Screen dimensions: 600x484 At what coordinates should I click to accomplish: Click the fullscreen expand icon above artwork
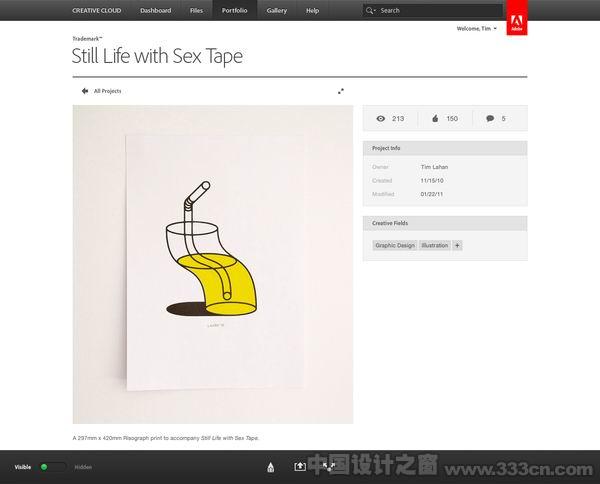(341, 91)
